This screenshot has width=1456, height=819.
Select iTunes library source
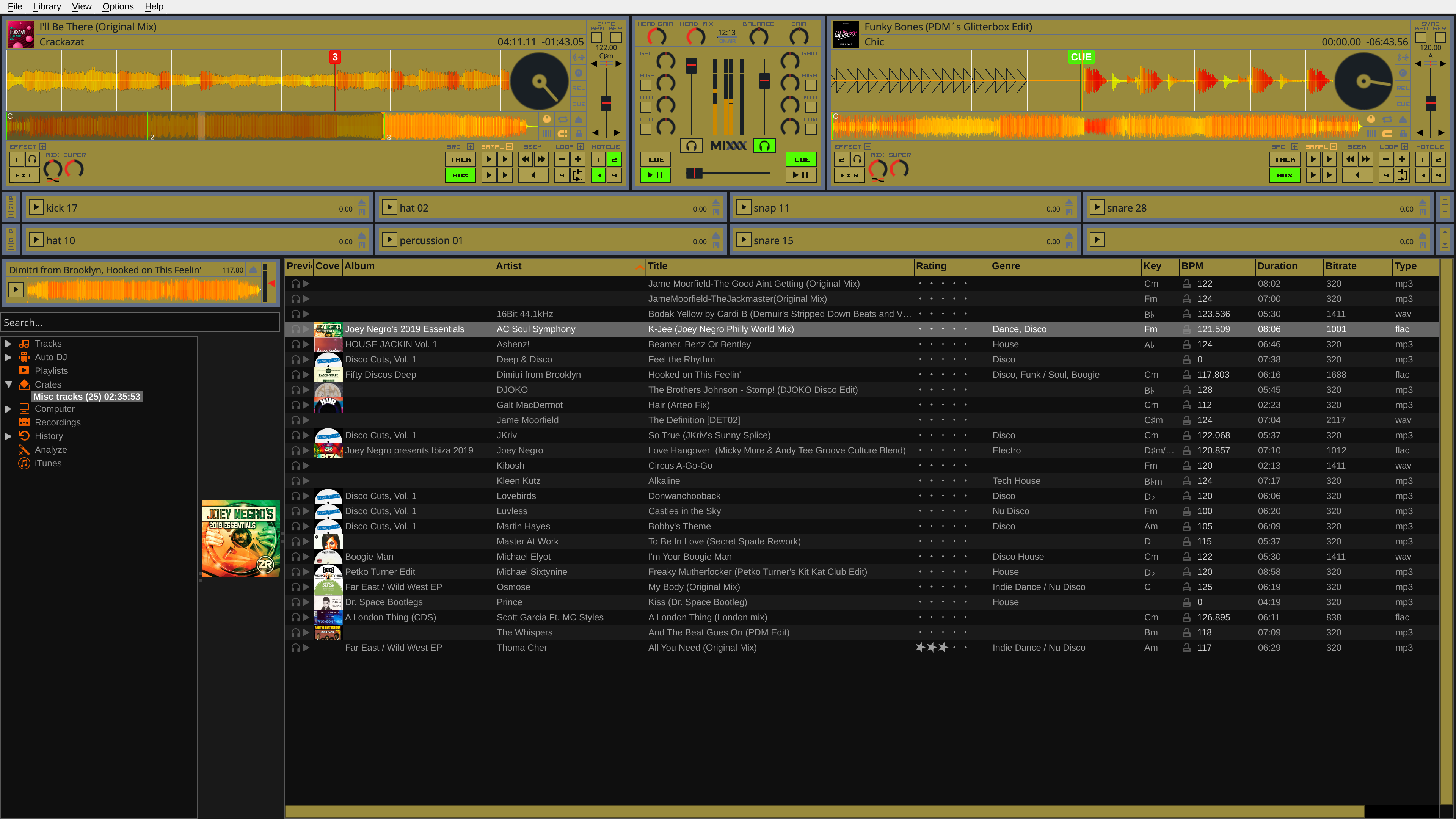pos(47,463)
